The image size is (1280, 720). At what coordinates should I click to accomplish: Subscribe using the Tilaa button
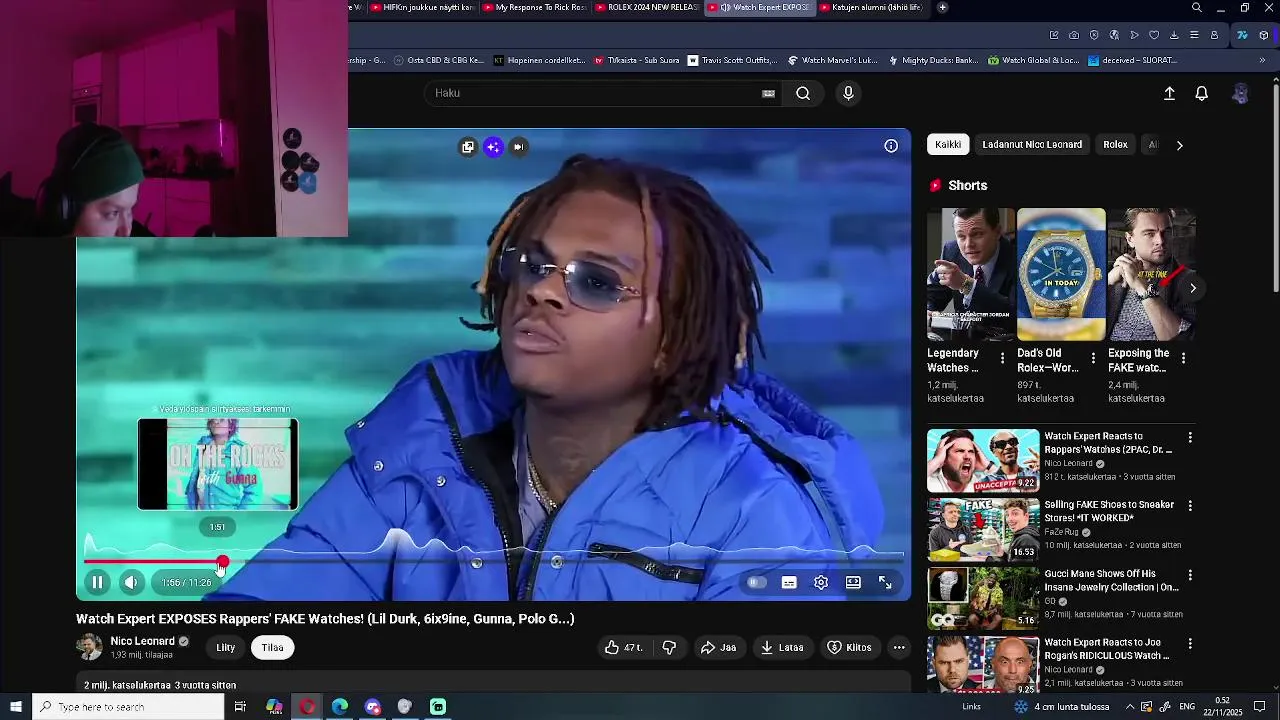(272, 647)
